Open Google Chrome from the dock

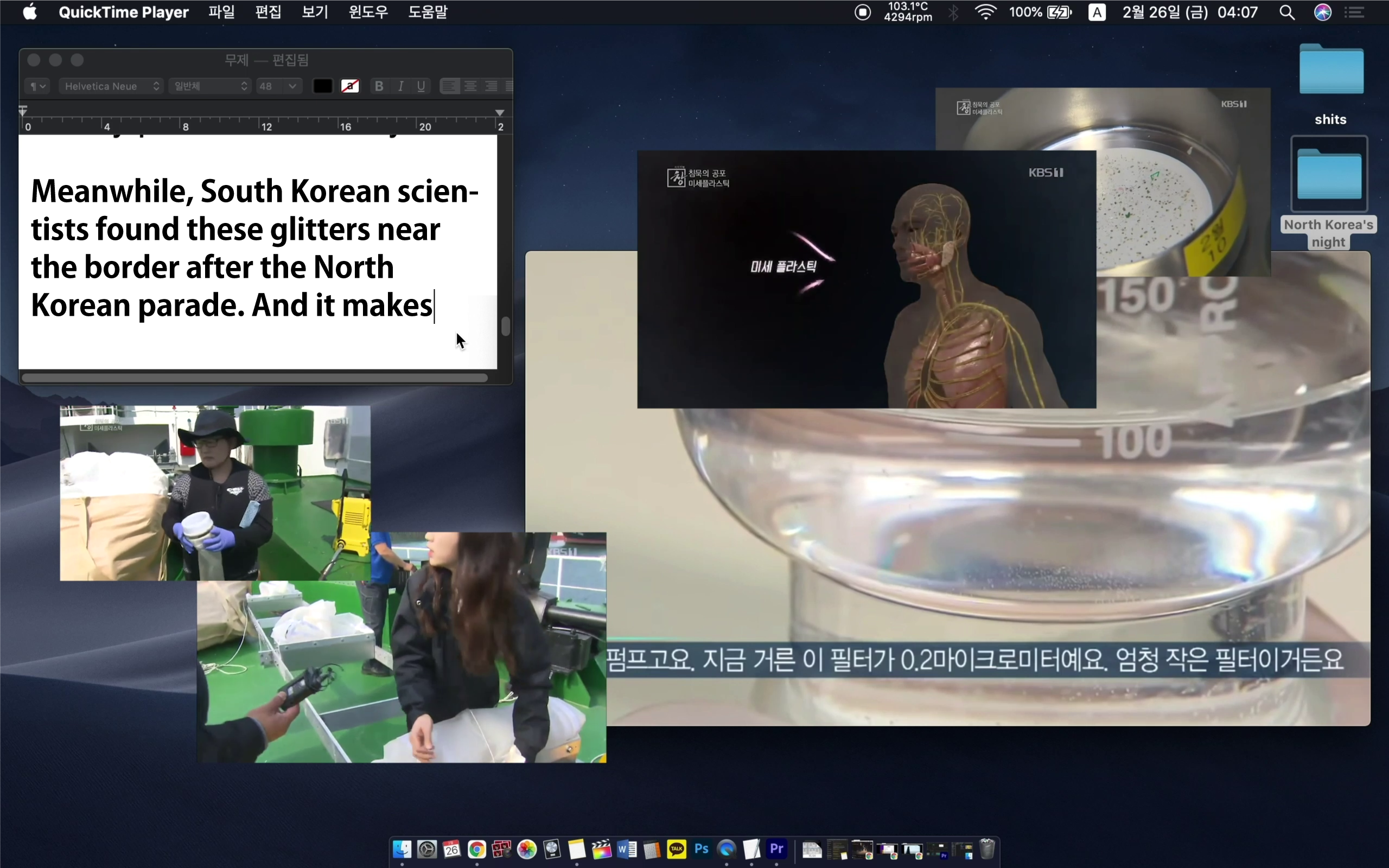476,848
